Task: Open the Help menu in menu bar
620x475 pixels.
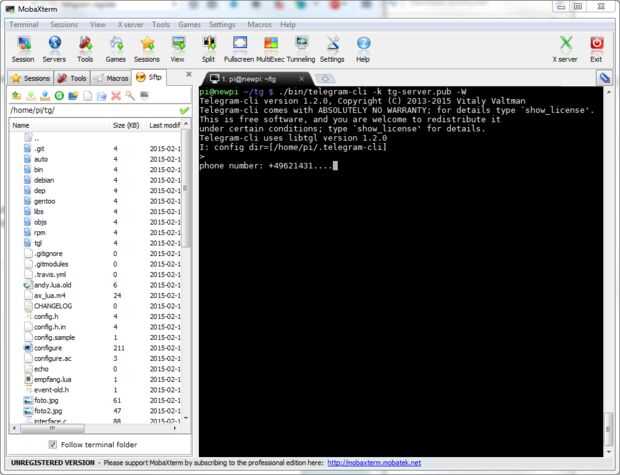Action: [288, 25]
